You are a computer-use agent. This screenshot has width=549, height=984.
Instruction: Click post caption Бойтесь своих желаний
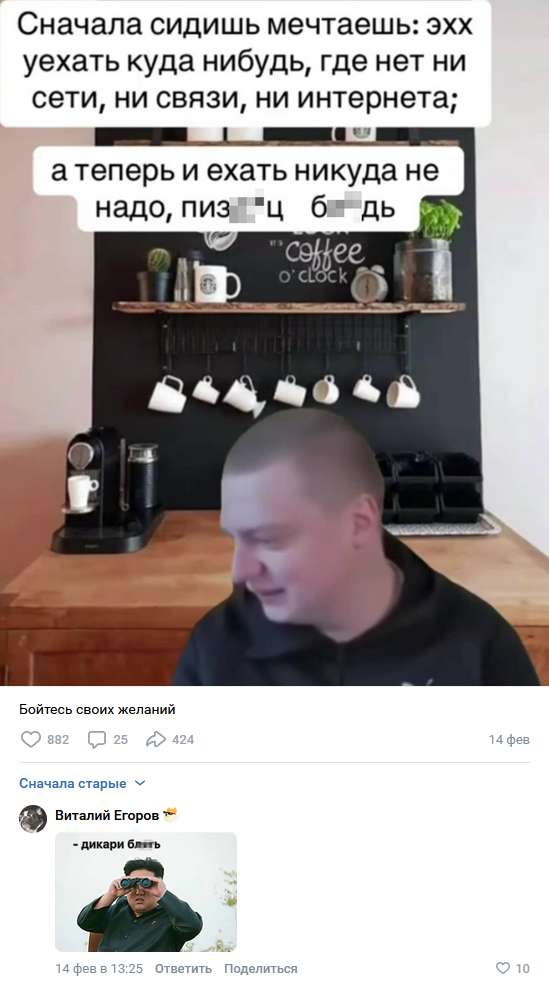[x=97, y=710]
